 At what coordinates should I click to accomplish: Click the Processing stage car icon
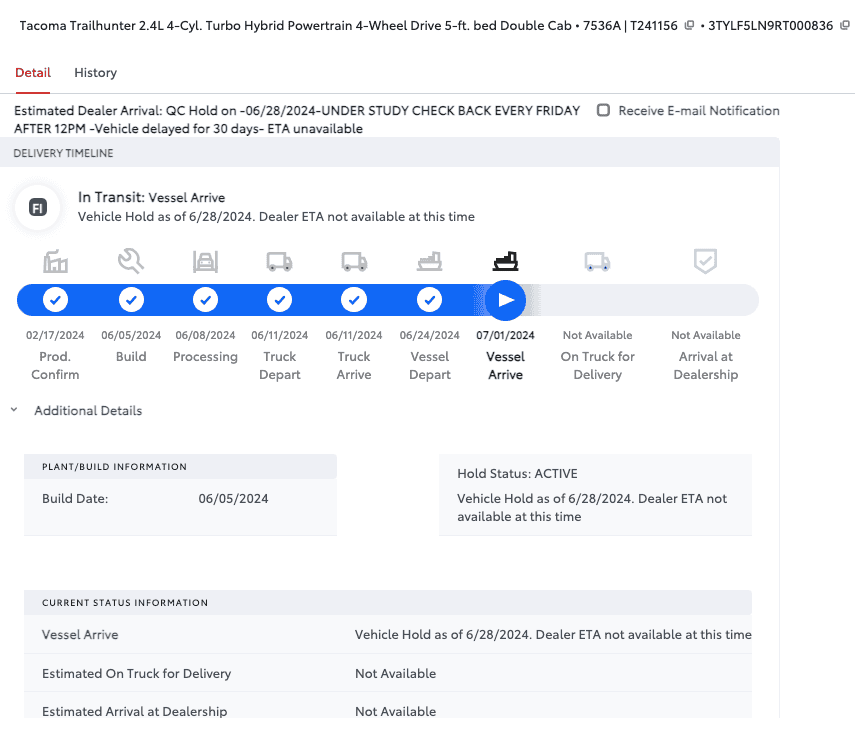click(205, 262)
